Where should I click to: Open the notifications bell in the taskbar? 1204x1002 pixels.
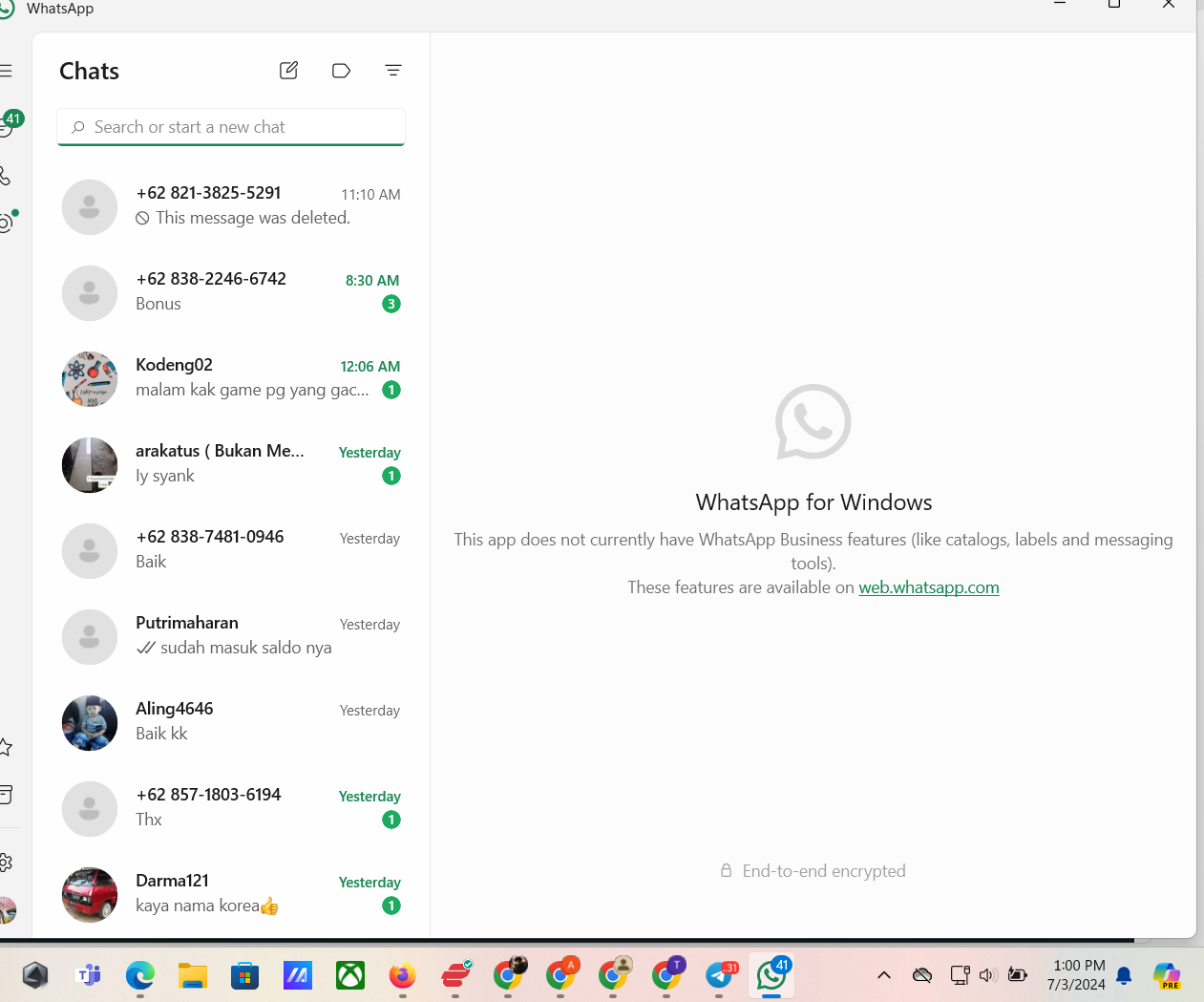pos(1125,975)
